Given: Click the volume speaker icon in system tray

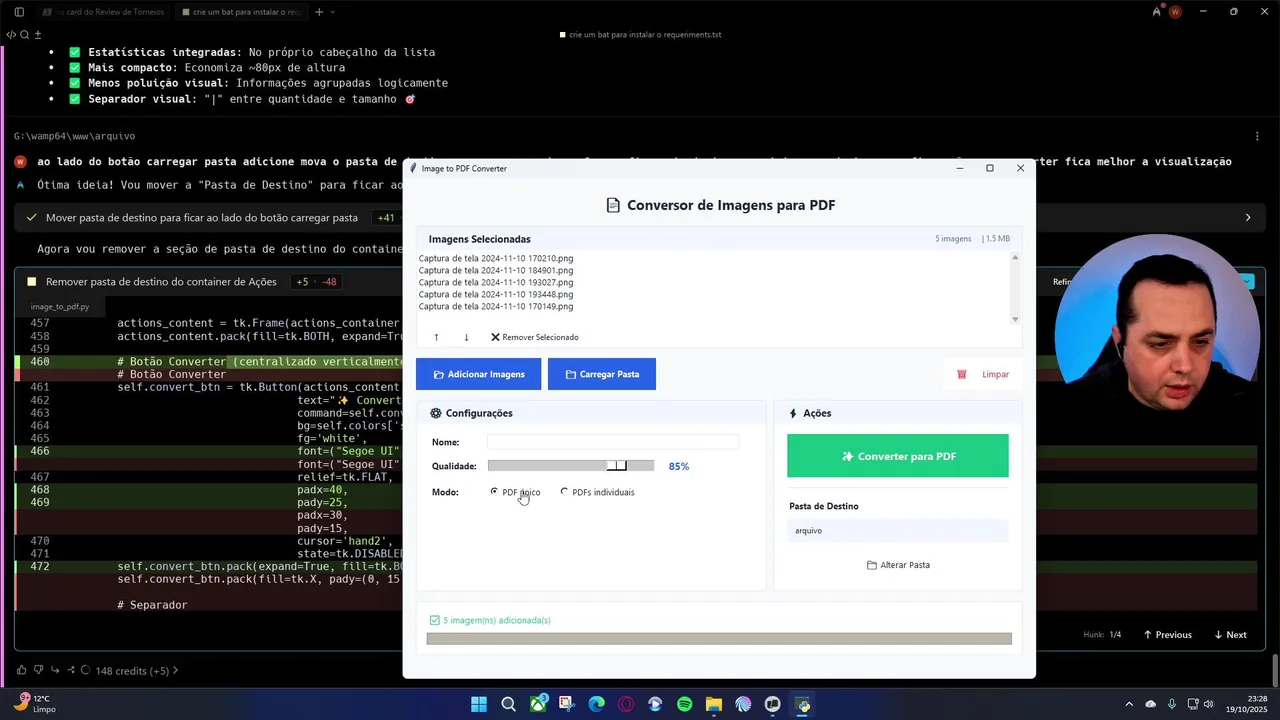Looking at the screenshot, I should [x=1208, y=704].
